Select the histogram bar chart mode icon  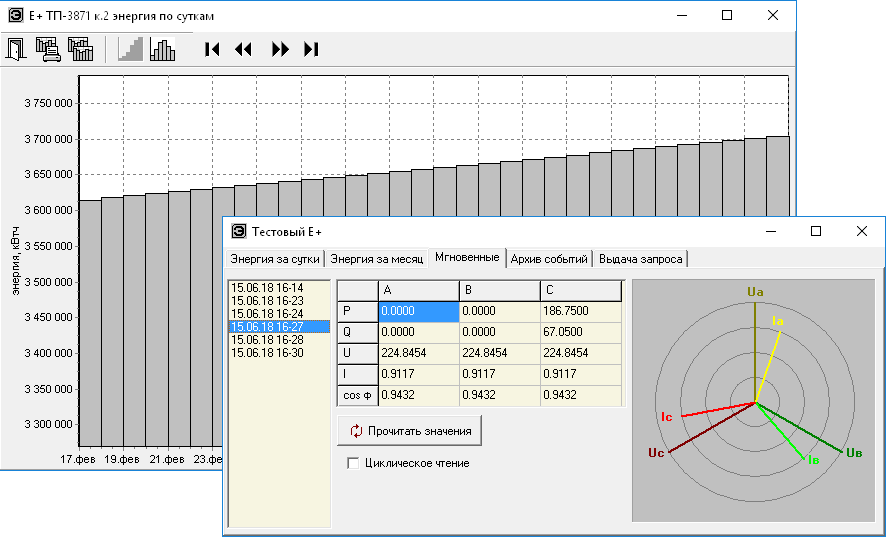tap(162, 49)
